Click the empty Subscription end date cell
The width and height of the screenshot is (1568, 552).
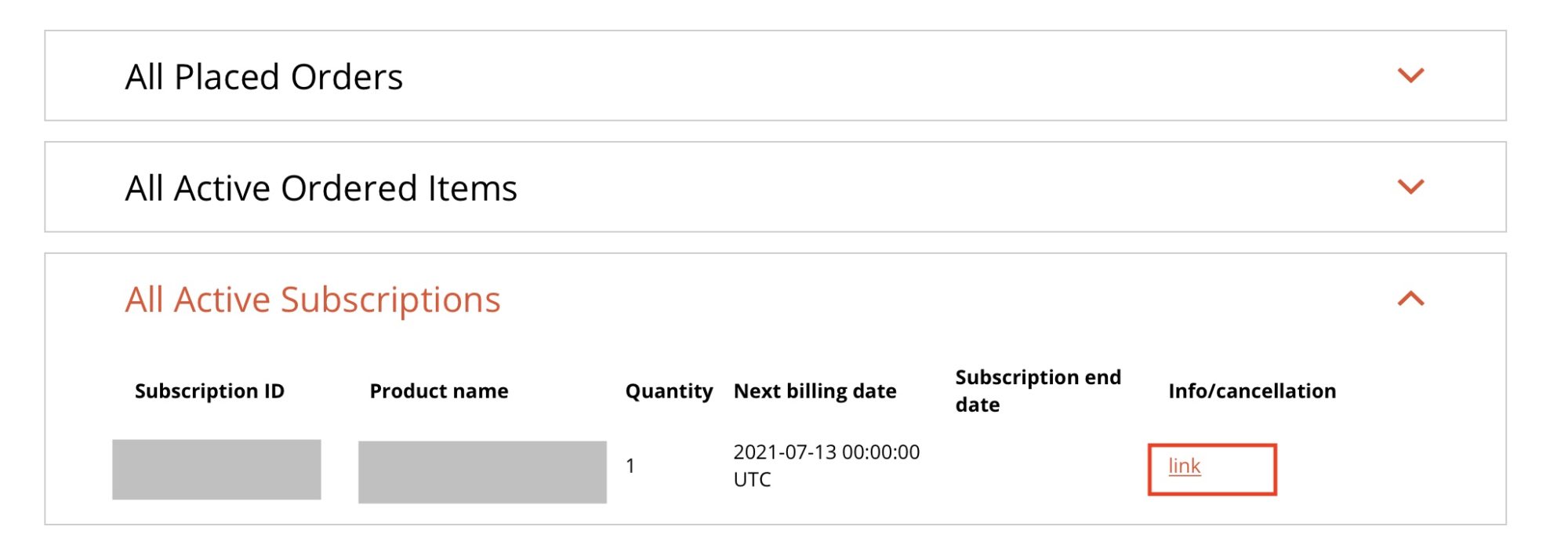pyautogui.click(x=1037, y=467)
